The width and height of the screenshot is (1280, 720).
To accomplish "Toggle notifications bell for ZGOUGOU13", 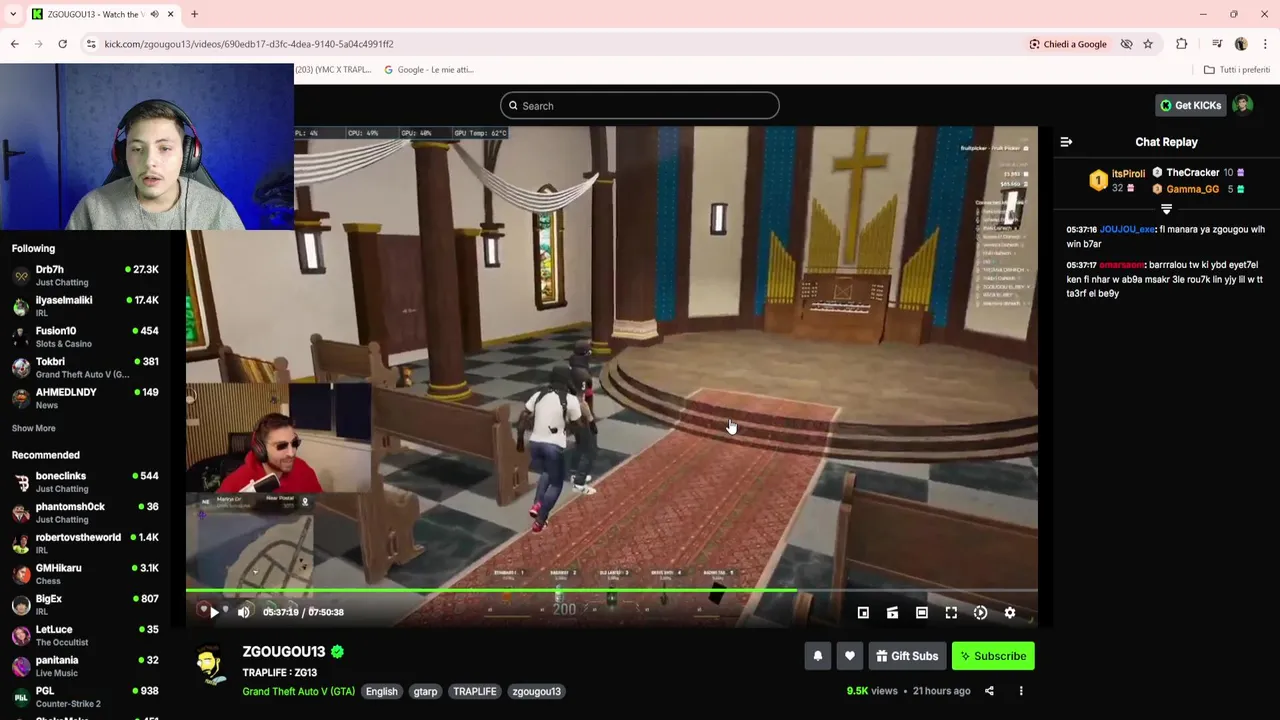I will (817, 656).
